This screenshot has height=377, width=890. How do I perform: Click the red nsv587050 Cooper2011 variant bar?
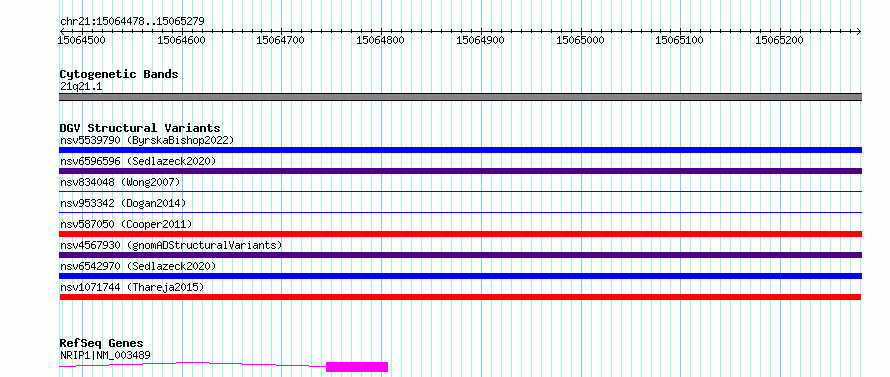click(460, 234)
